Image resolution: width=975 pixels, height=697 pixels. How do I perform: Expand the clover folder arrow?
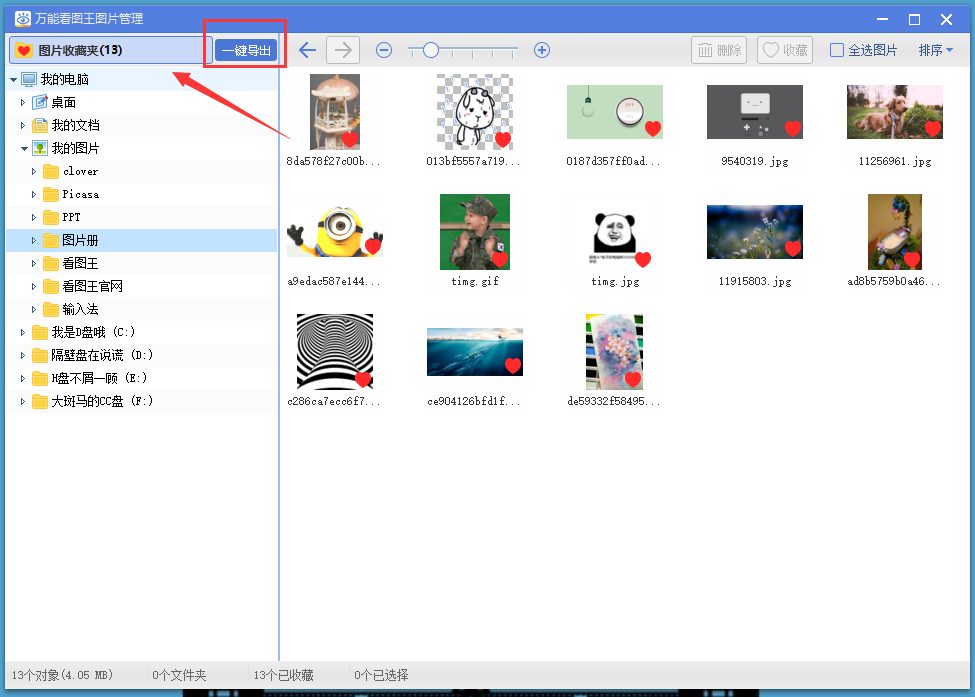pyautogui.click(x=34, y=171)
